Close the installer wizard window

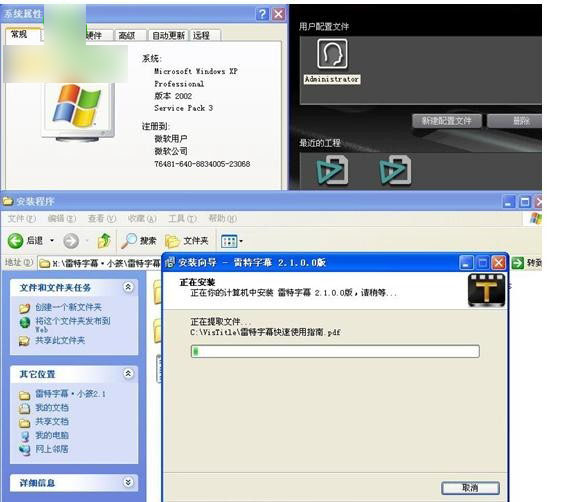[498, 263]
